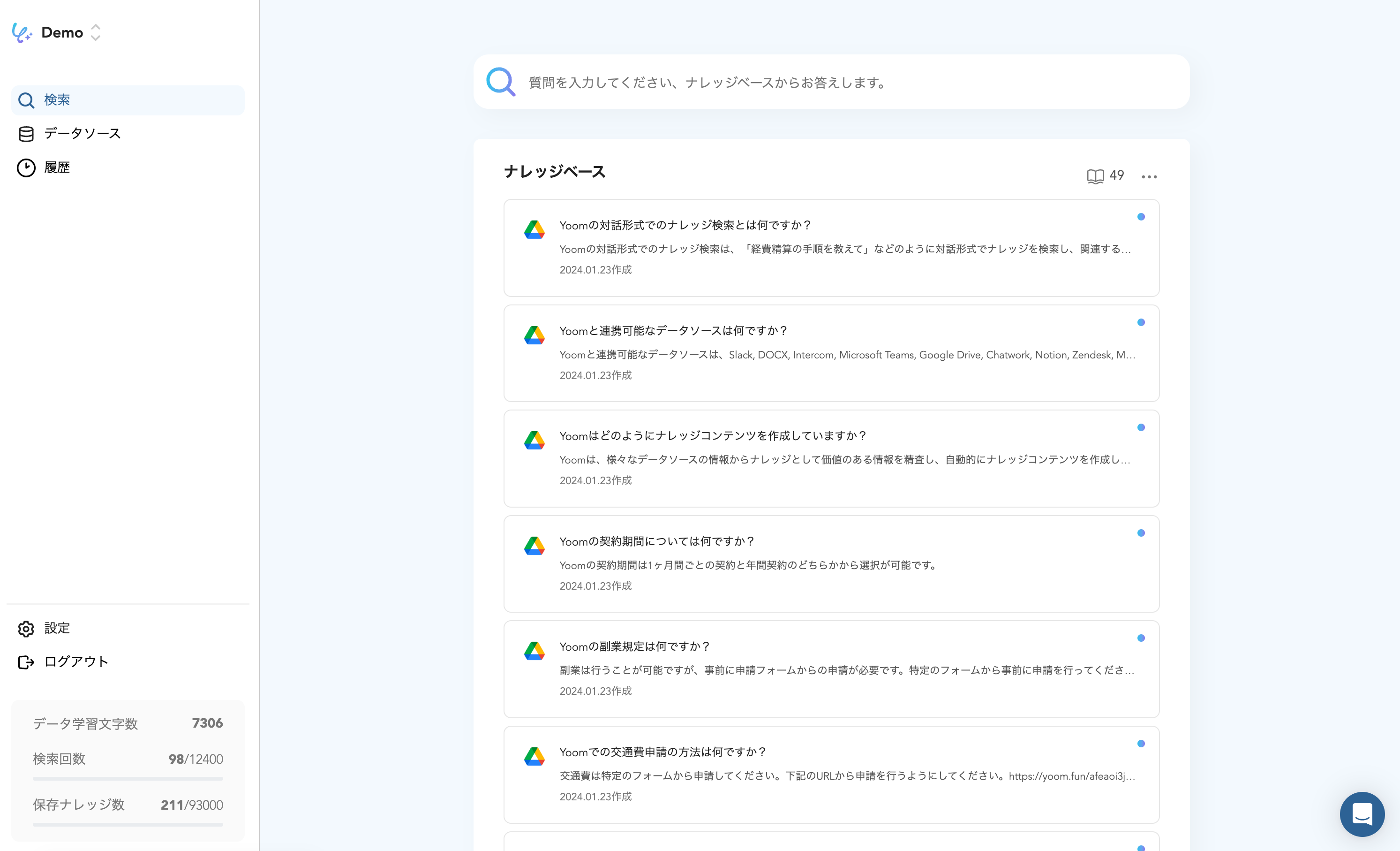Click the 設定 gear icon
This screenshot has width=1400, height=851.
26,628
